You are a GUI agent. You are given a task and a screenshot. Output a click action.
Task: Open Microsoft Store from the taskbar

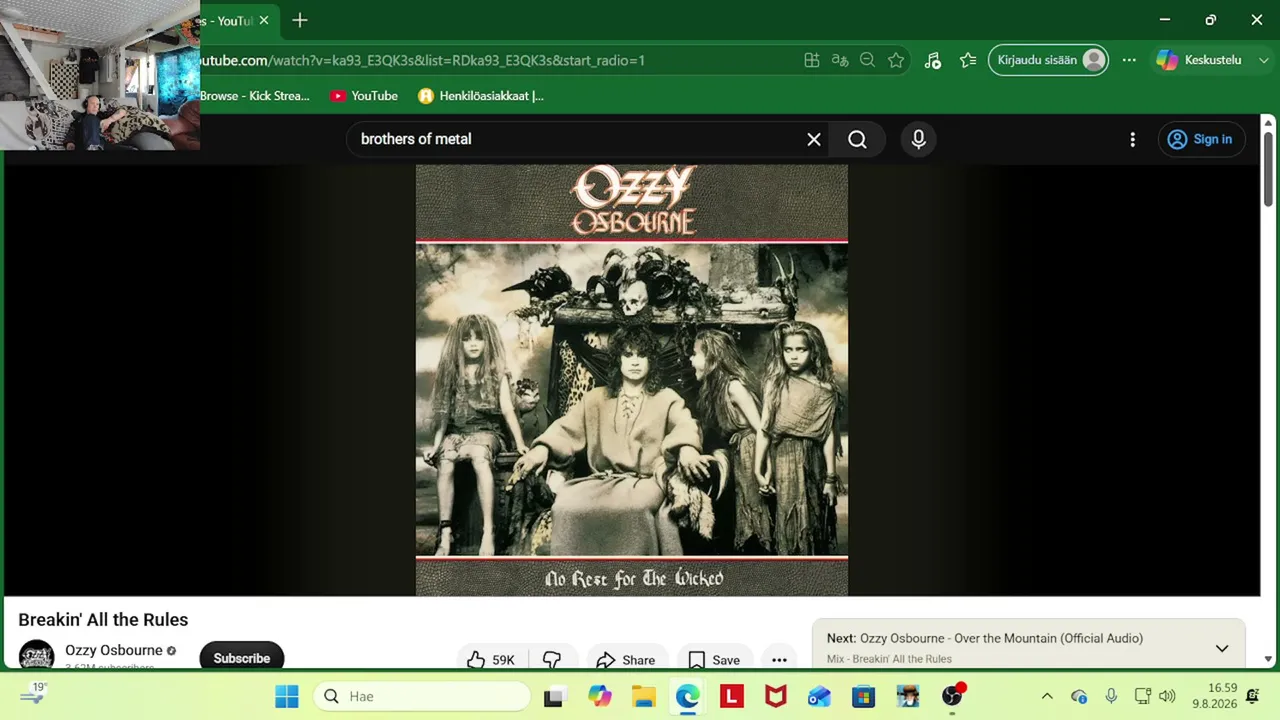tap(863, 696)
